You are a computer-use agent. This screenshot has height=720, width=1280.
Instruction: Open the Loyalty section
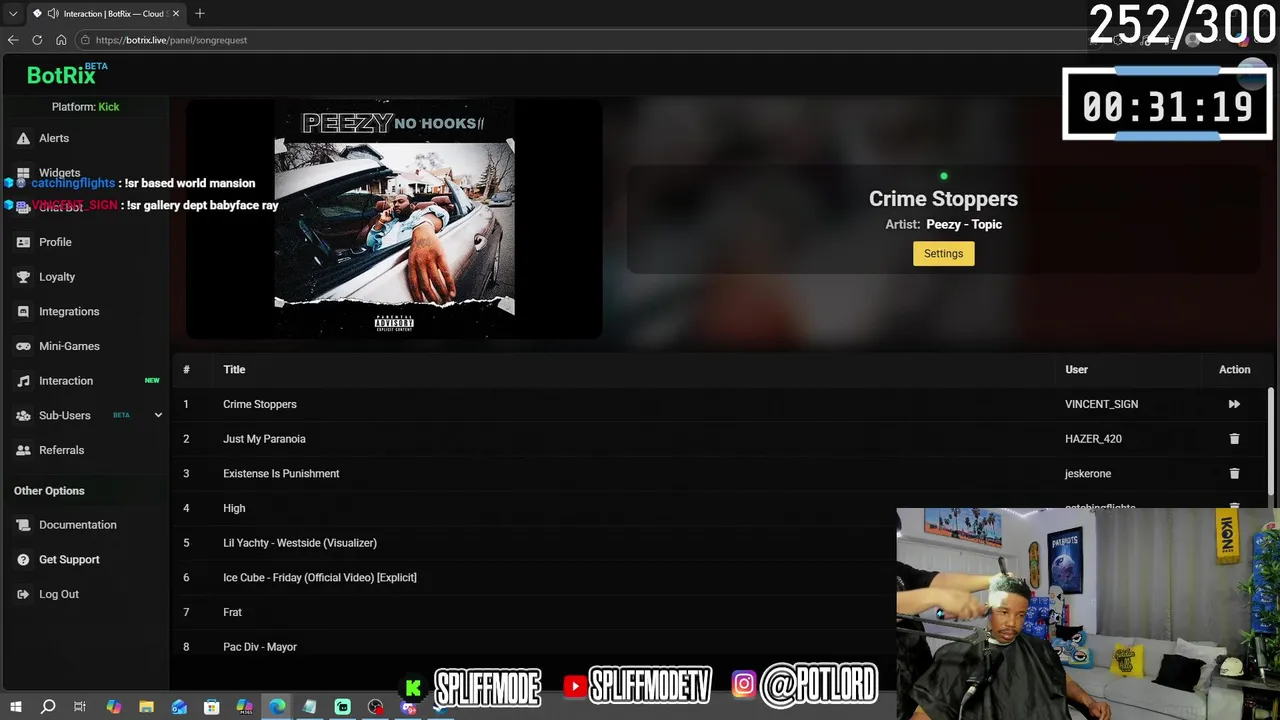tap(57, 277)
